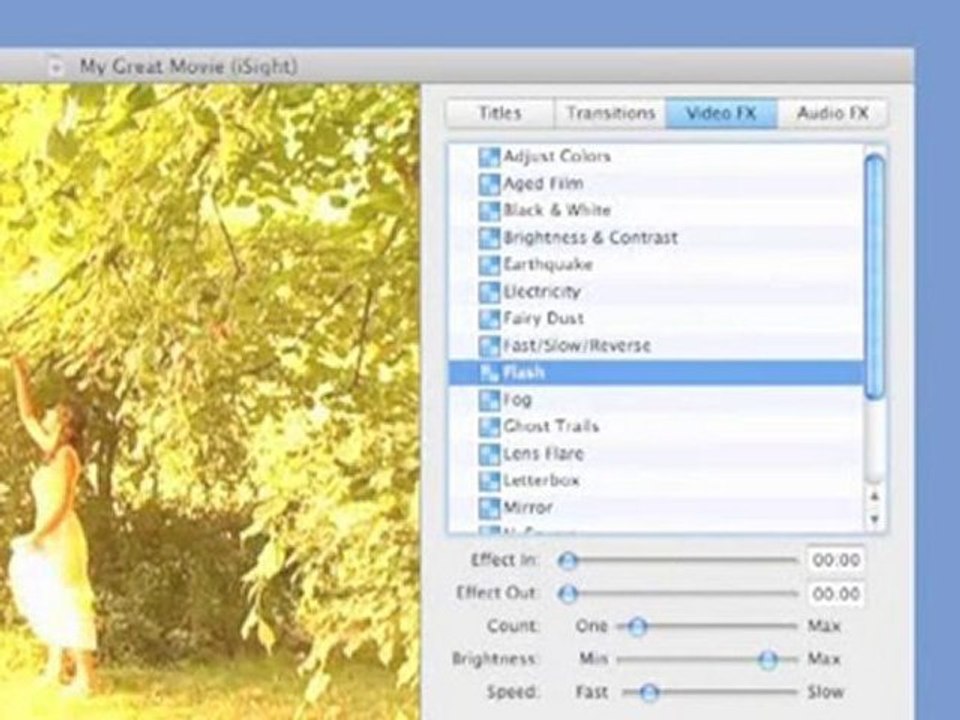Open the Audio FX tab
This screenshot has height=720, width=960.
832,113
